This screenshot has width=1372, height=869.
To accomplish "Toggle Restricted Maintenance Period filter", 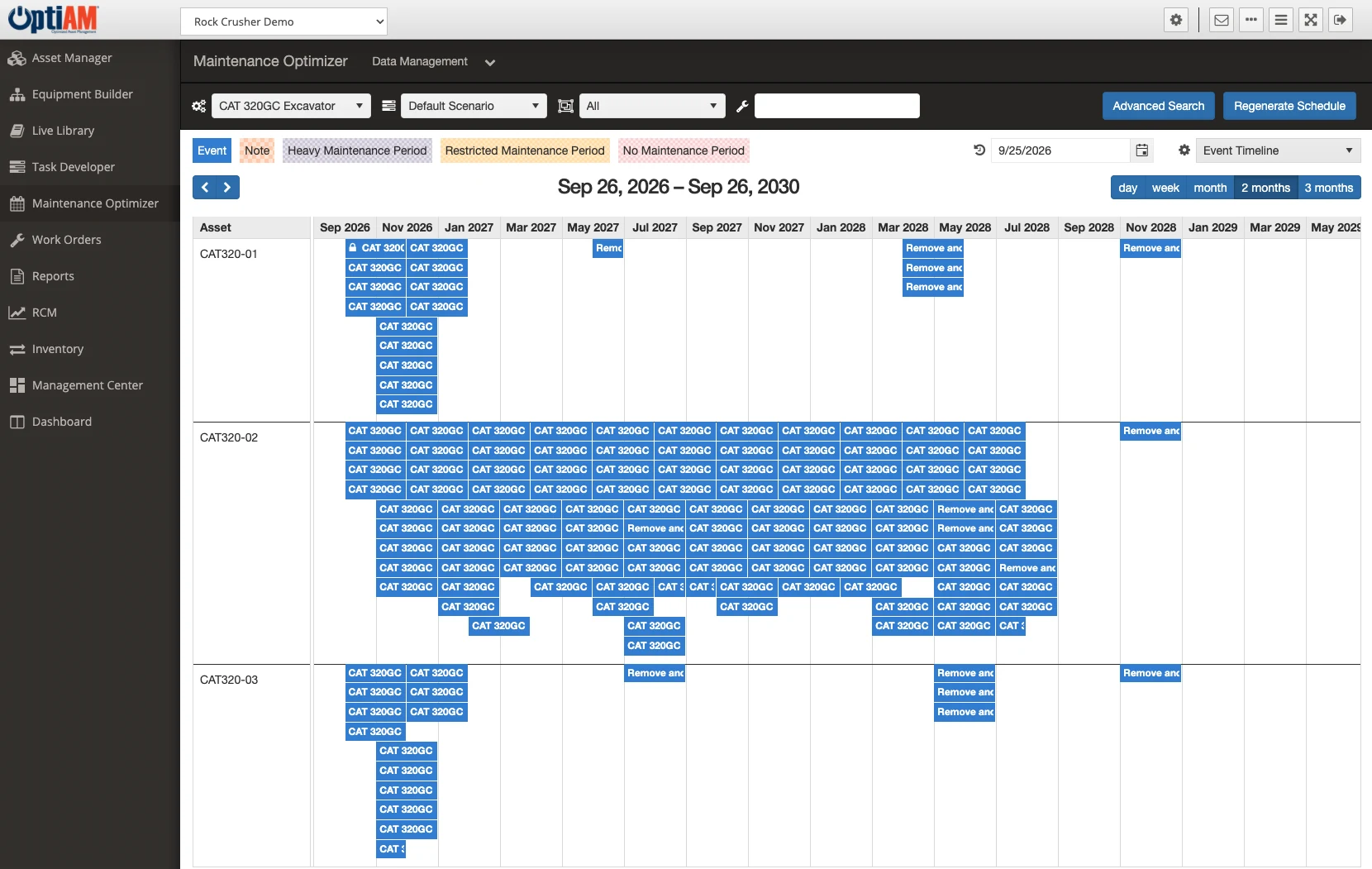I will tap(525, 150).
